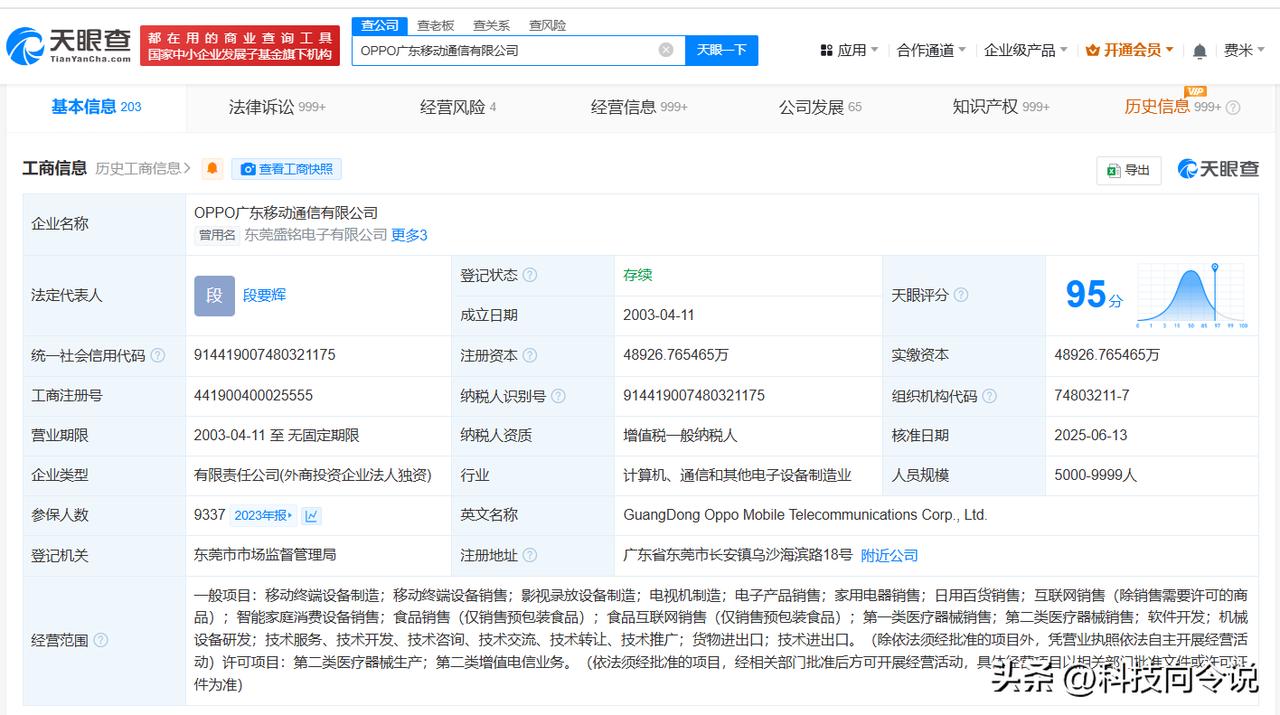Screen dimensions: 1280x715
Task: Click English name GuangDong Oppo Mobile Telecommunications
Action: pyautogui.click(x=805, y=515)
